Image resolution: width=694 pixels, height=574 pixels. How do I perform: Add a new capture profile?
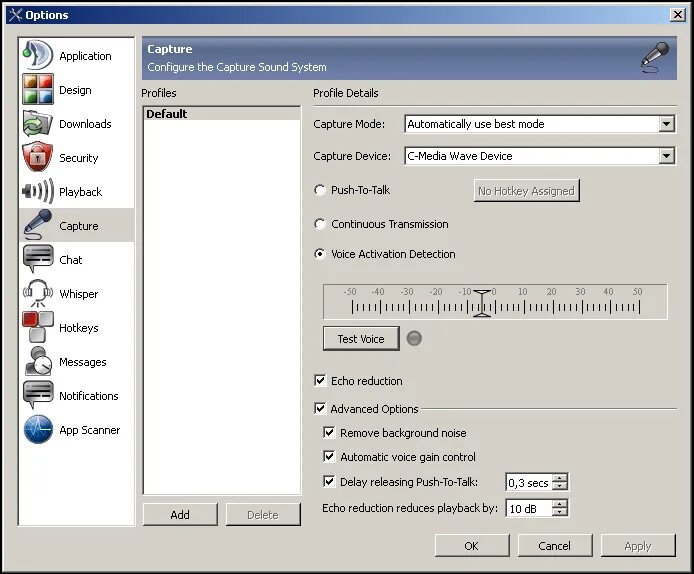click(180, 515)
